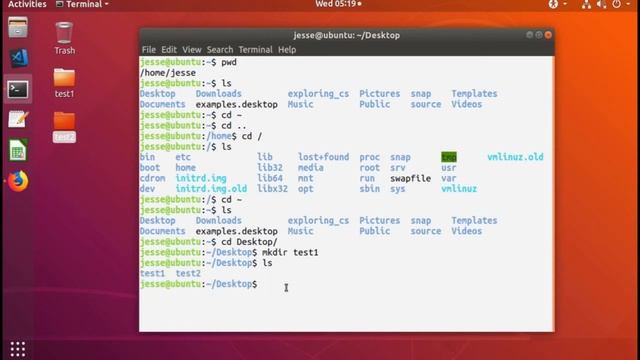
Task: Click the swapfile entry
Action: [410, 178]
